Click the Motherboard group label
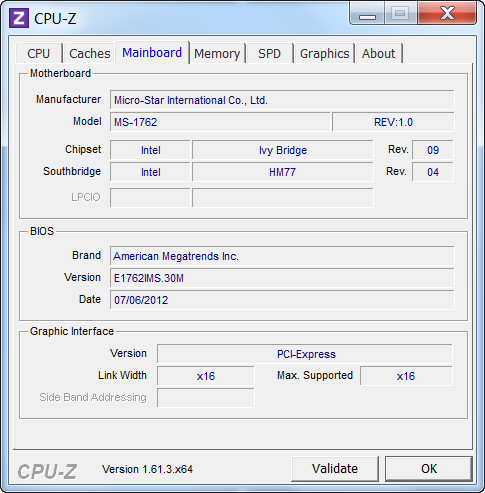 (x=60, y=73)
